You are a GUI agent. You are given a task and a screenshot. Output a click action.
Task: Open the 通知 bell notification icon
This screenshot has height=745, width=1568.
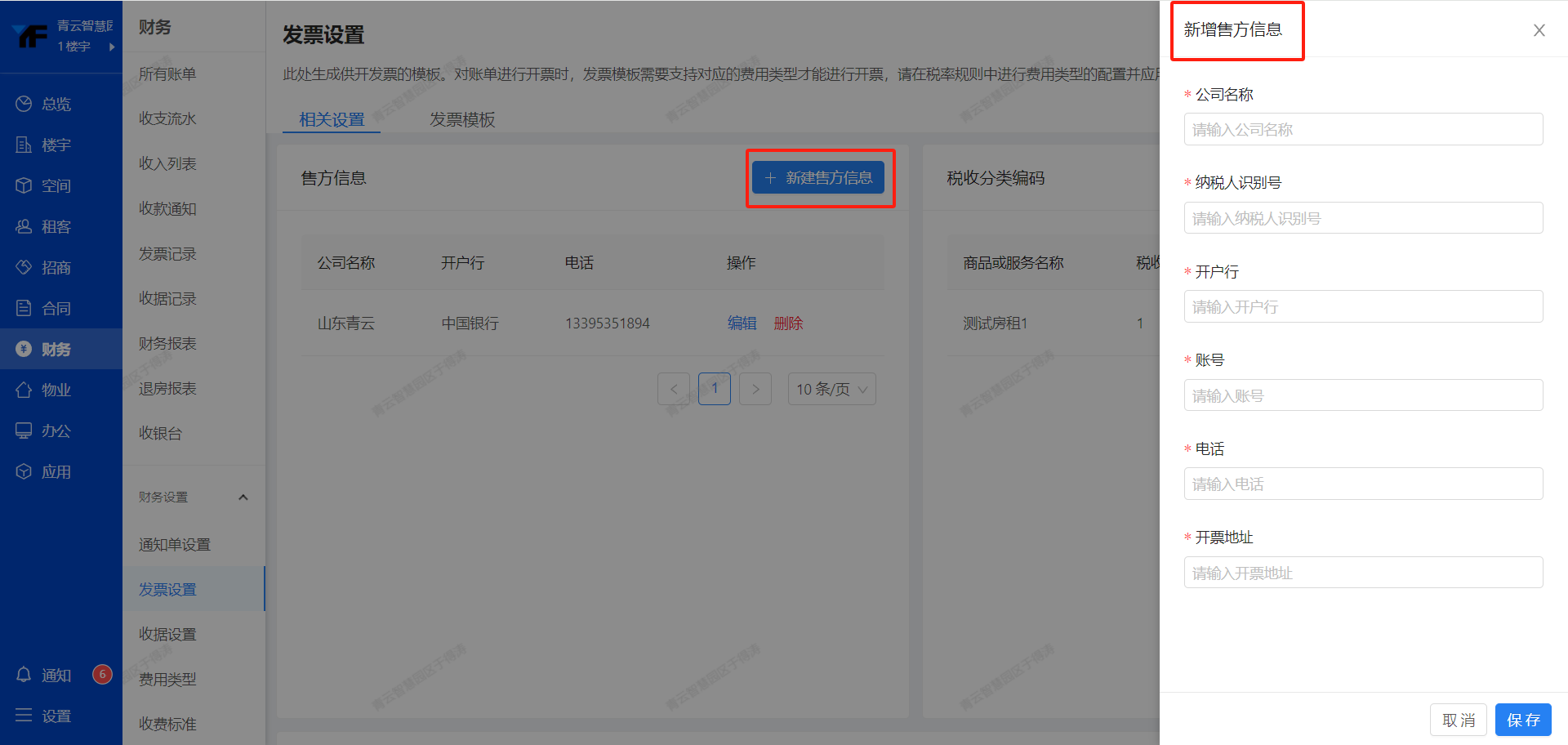(x=24, y=675)
